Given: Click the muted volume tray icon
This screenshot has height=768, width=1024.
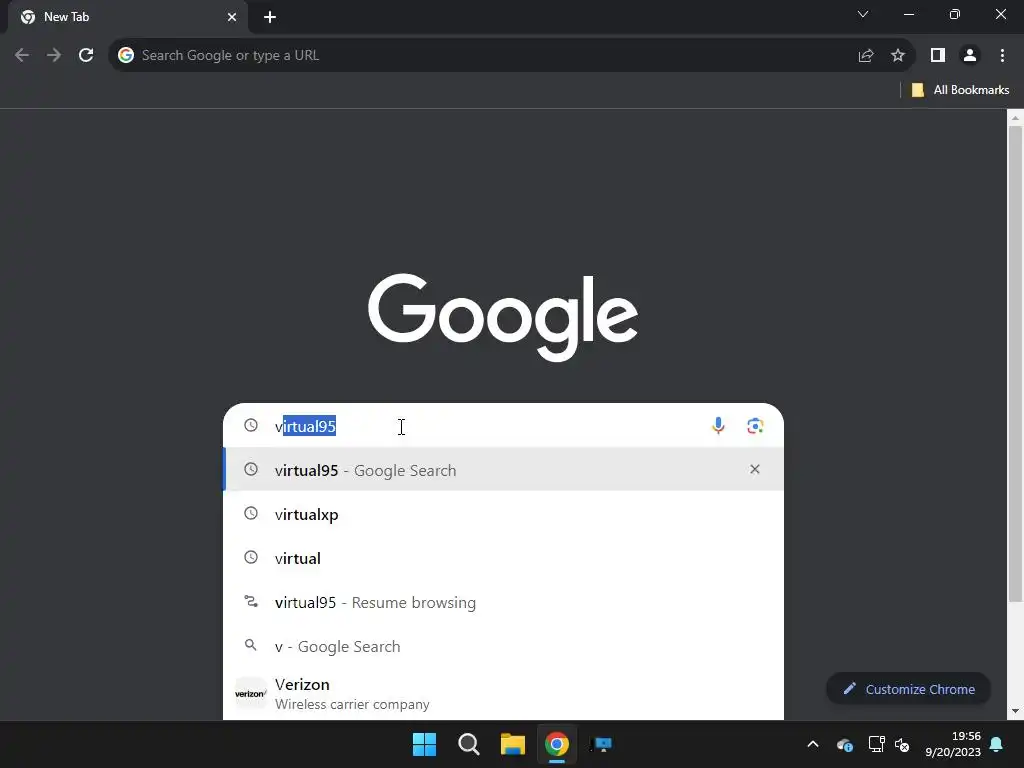Looking at the screenshot, I should coord(902,744).
